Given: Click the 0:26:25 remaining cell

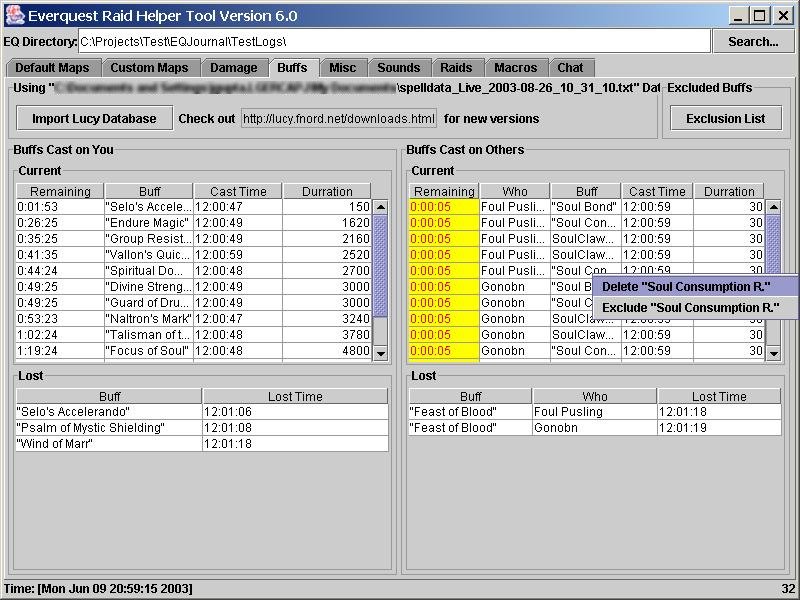Looking at the screenshot, I should click(60, 223).
